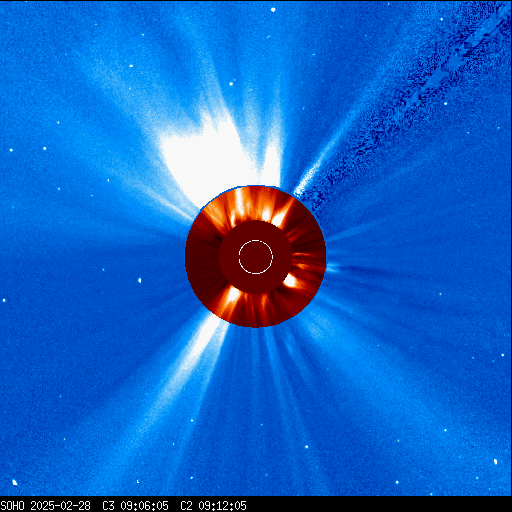Click the white solar disk outline circle
Screen dimensions: 512x512
pos(256,257)
